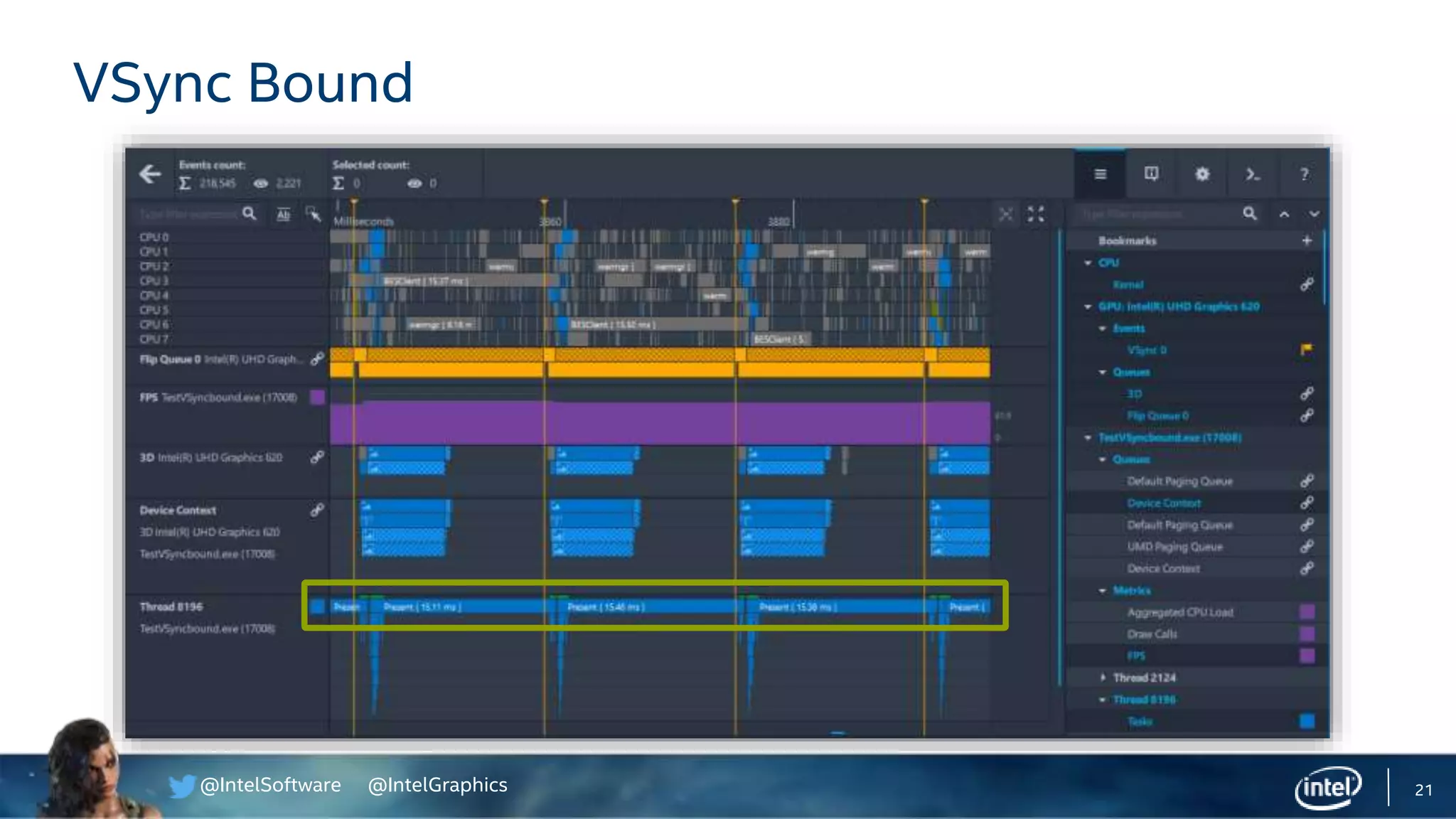This screenshot has height=819, width=1456.
Task: Open the console command panel
Action: coord(1253,174)
